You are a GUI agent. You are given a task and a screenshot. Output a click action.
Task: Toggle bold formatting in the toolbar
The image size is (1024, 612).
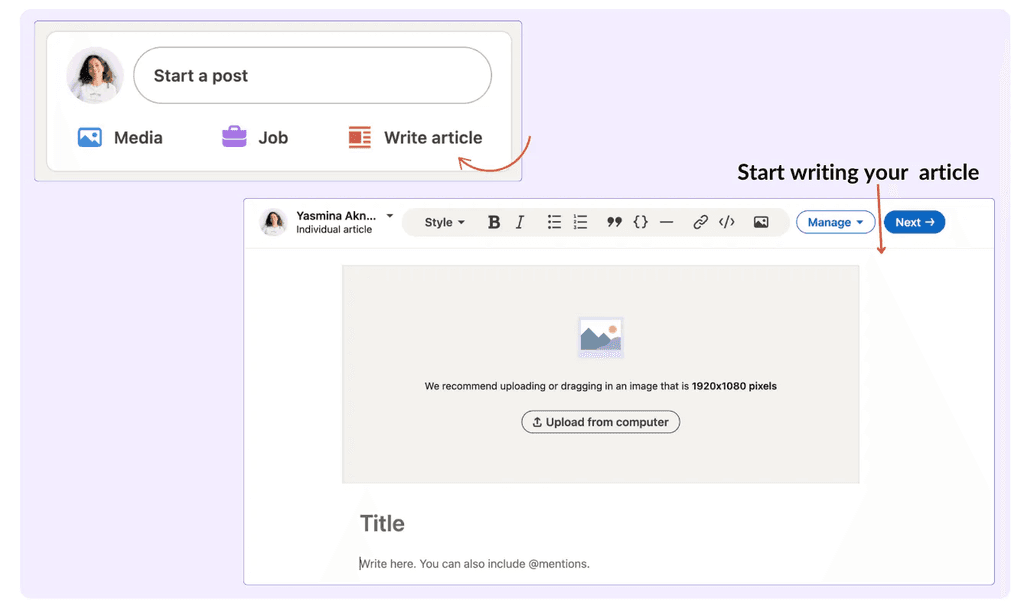(x=493, y=222)
